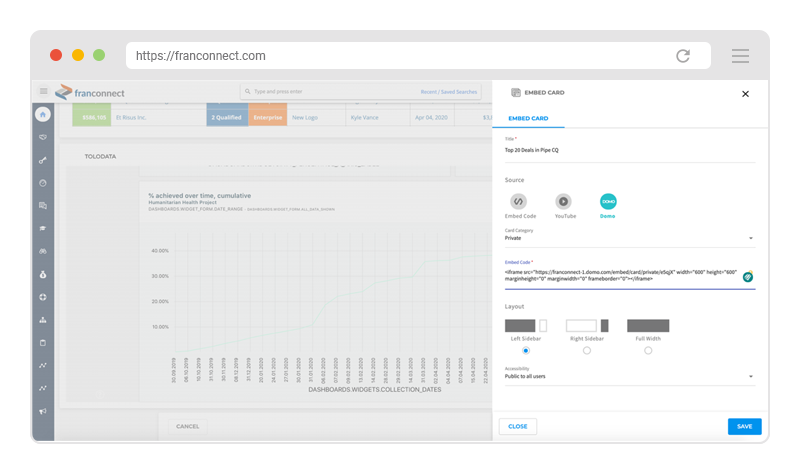
Task: Click the megaphone icon in sidebar
Action: [x=42, y=411]
